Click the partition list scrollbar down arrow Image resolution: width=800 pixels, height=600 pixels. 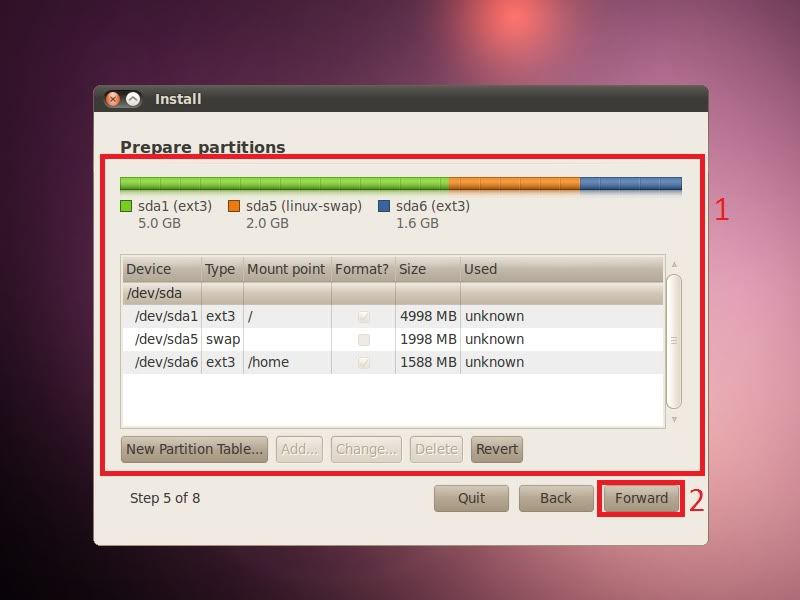(x=674, y=420)
